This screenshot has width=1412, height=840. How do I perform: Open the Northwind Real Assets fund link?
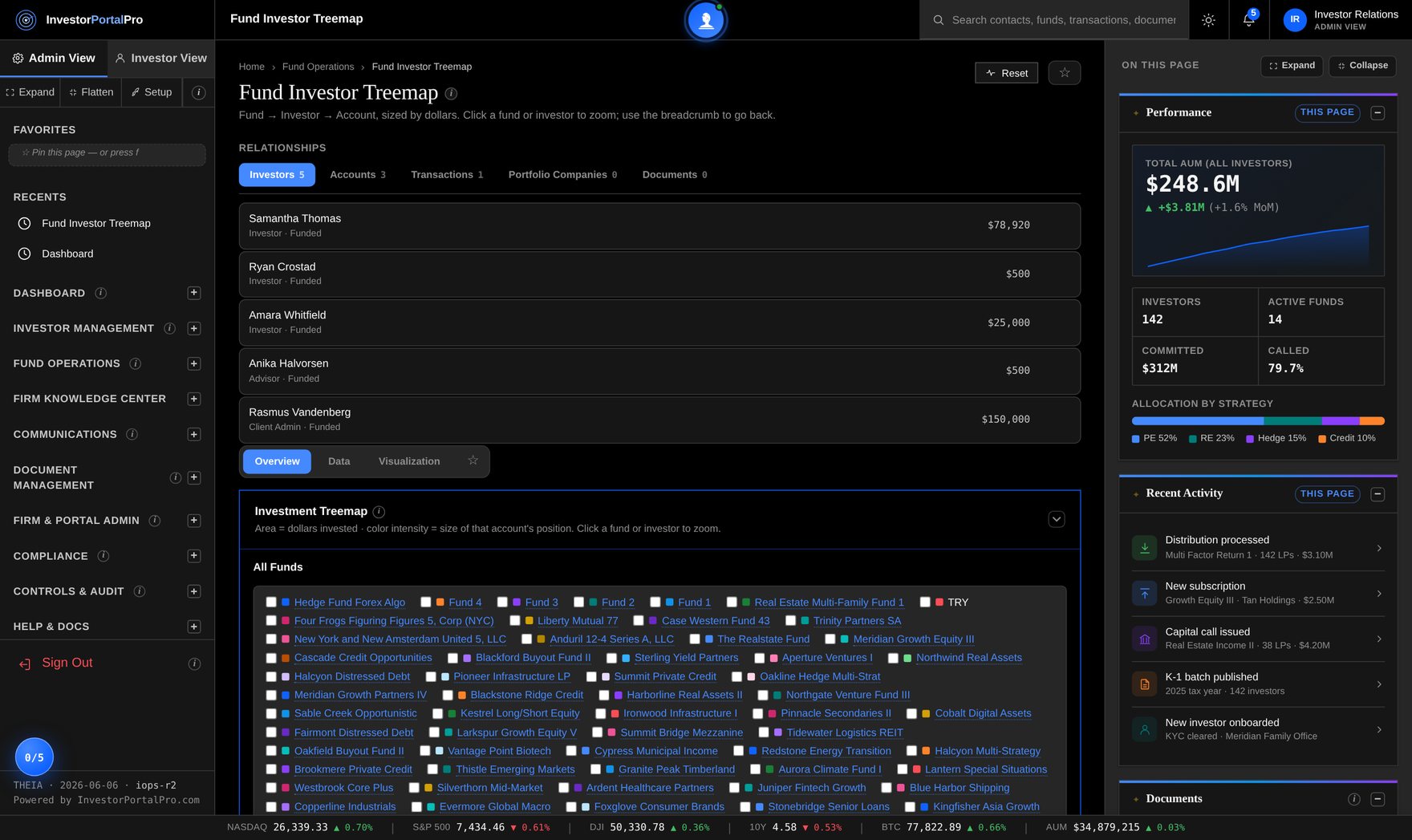[969, 658]
